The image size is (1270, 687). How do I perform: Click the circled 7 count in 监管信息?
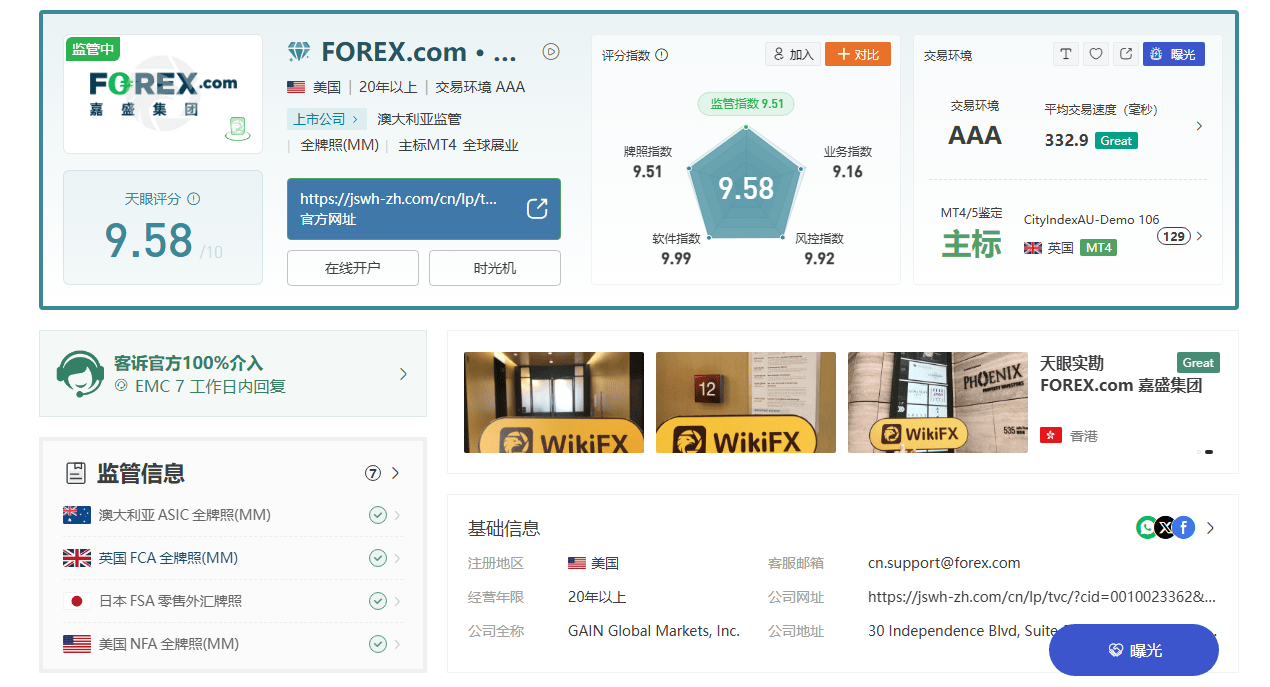373,473
